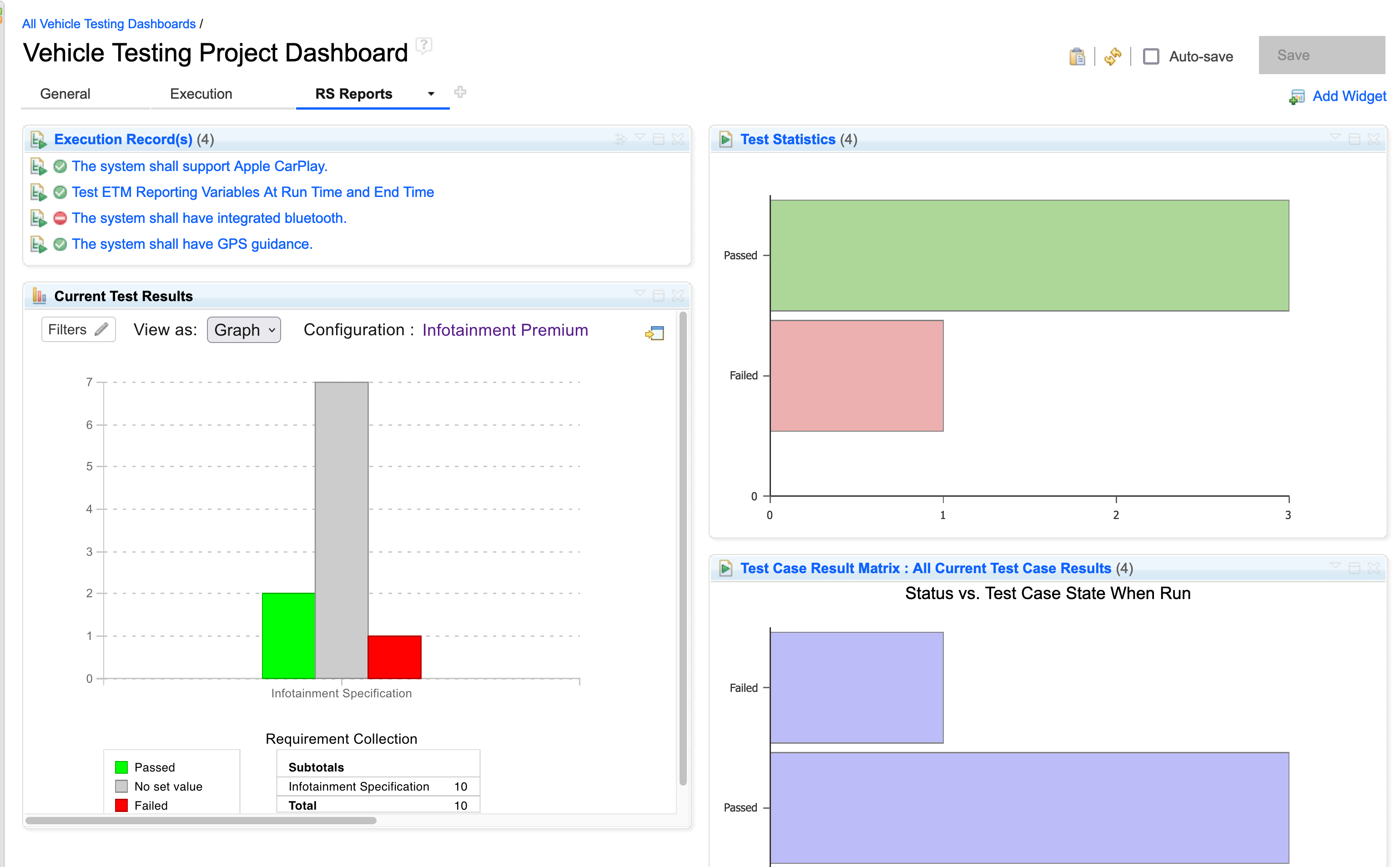Click the Add Widget icon

(x=1296, y=97)
